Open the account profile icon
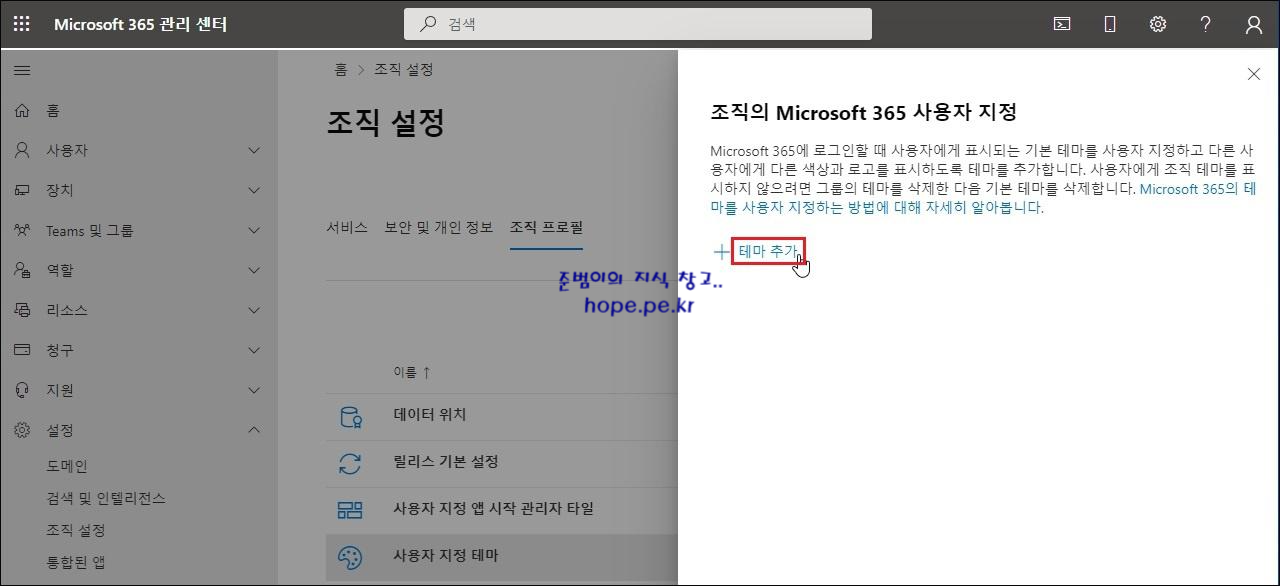Screen dimensions: 1280x586 tap(1254, 24)
